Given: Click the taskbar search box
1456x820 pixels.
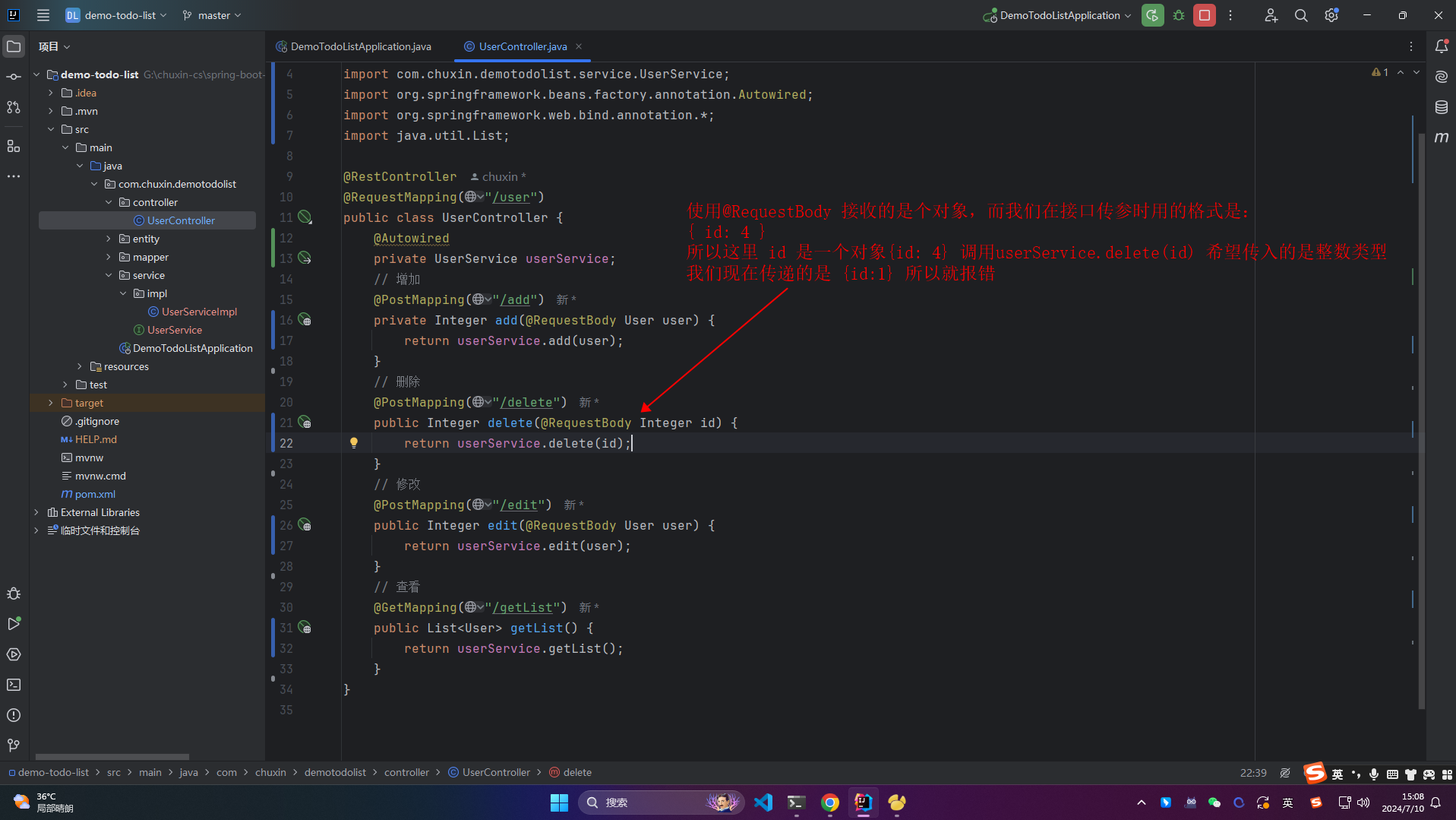Looking at the screenshot, I should pyautogui.click(x=661, y=803).
